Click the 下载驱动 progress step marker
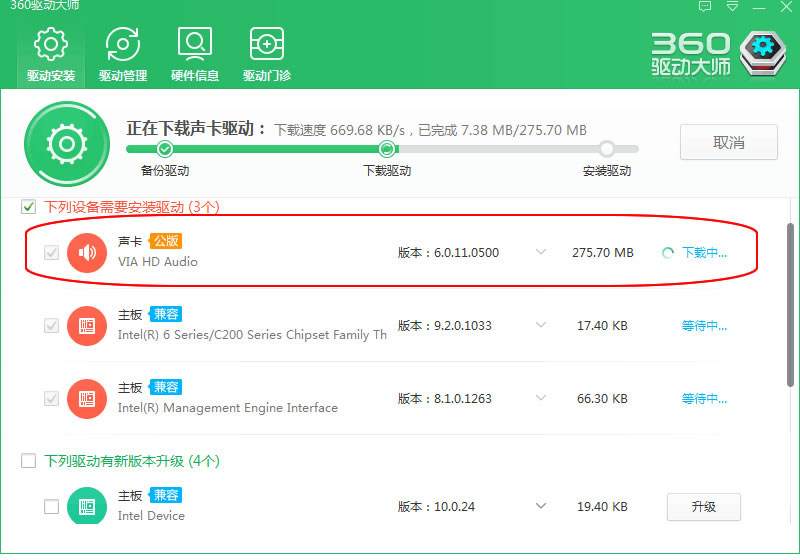Image resolution: width=800 pixels, height=560 pixels. tap(387, 149)
